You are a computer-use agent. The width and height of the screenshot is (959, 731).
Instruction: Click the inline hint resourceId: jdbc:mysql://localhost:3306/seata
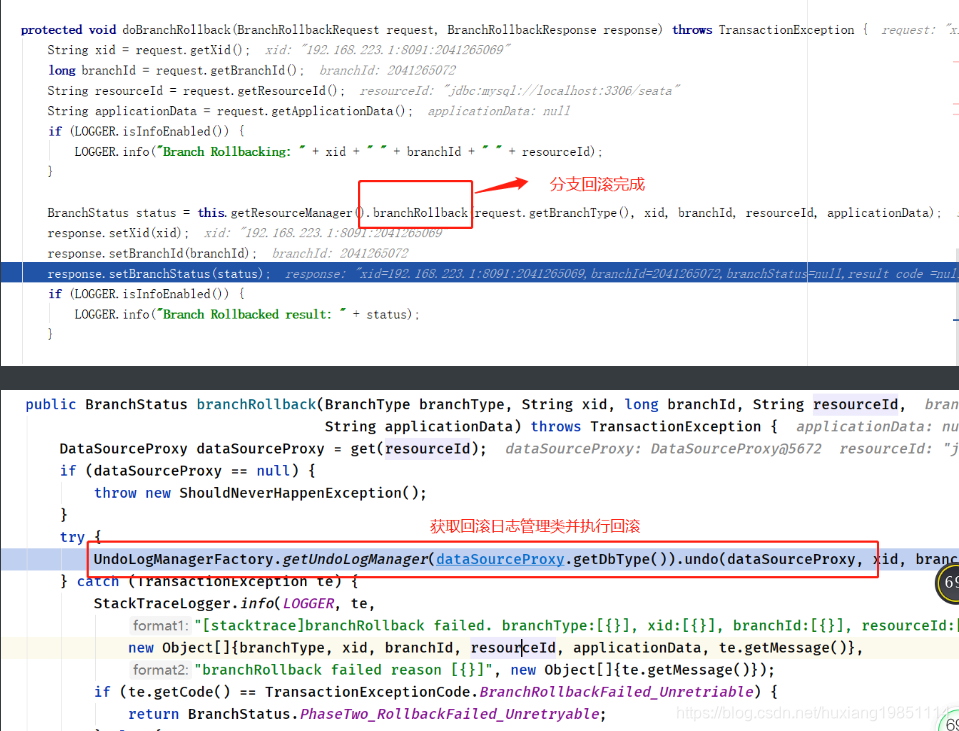(520, 91)
